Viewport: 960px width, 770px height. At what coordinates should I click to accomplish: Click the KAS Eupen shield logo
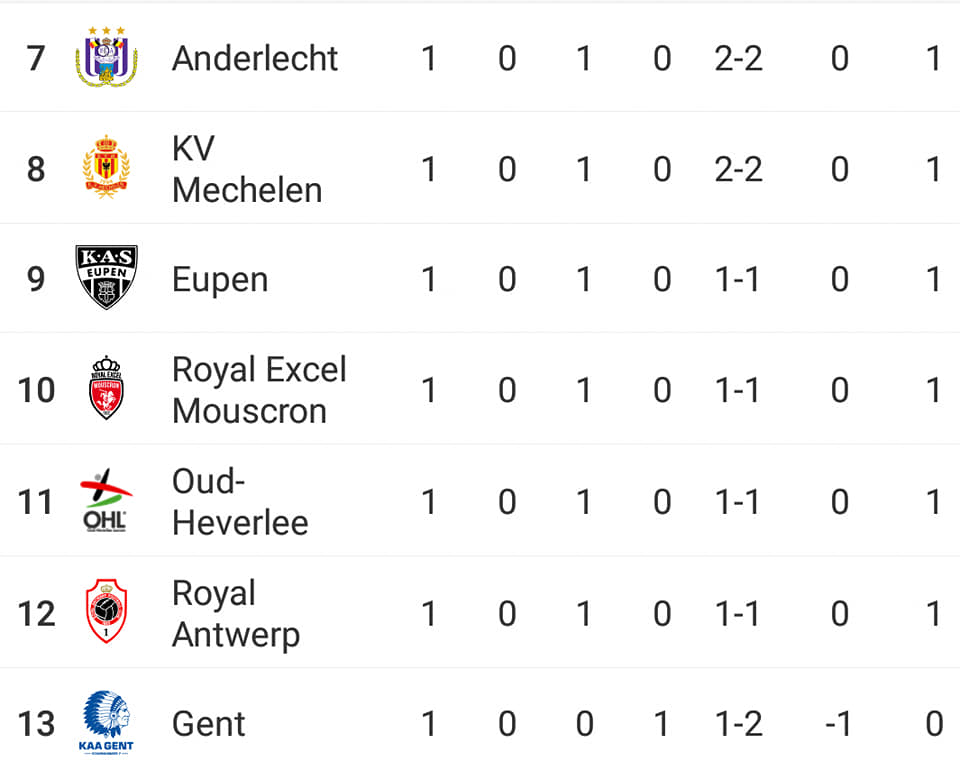107,277
